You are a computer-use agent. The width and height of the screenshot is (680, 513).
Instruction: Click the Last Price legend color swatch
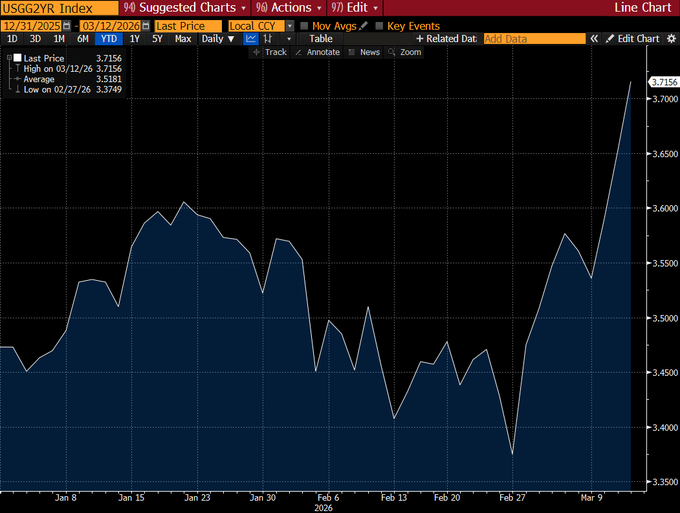16,58
